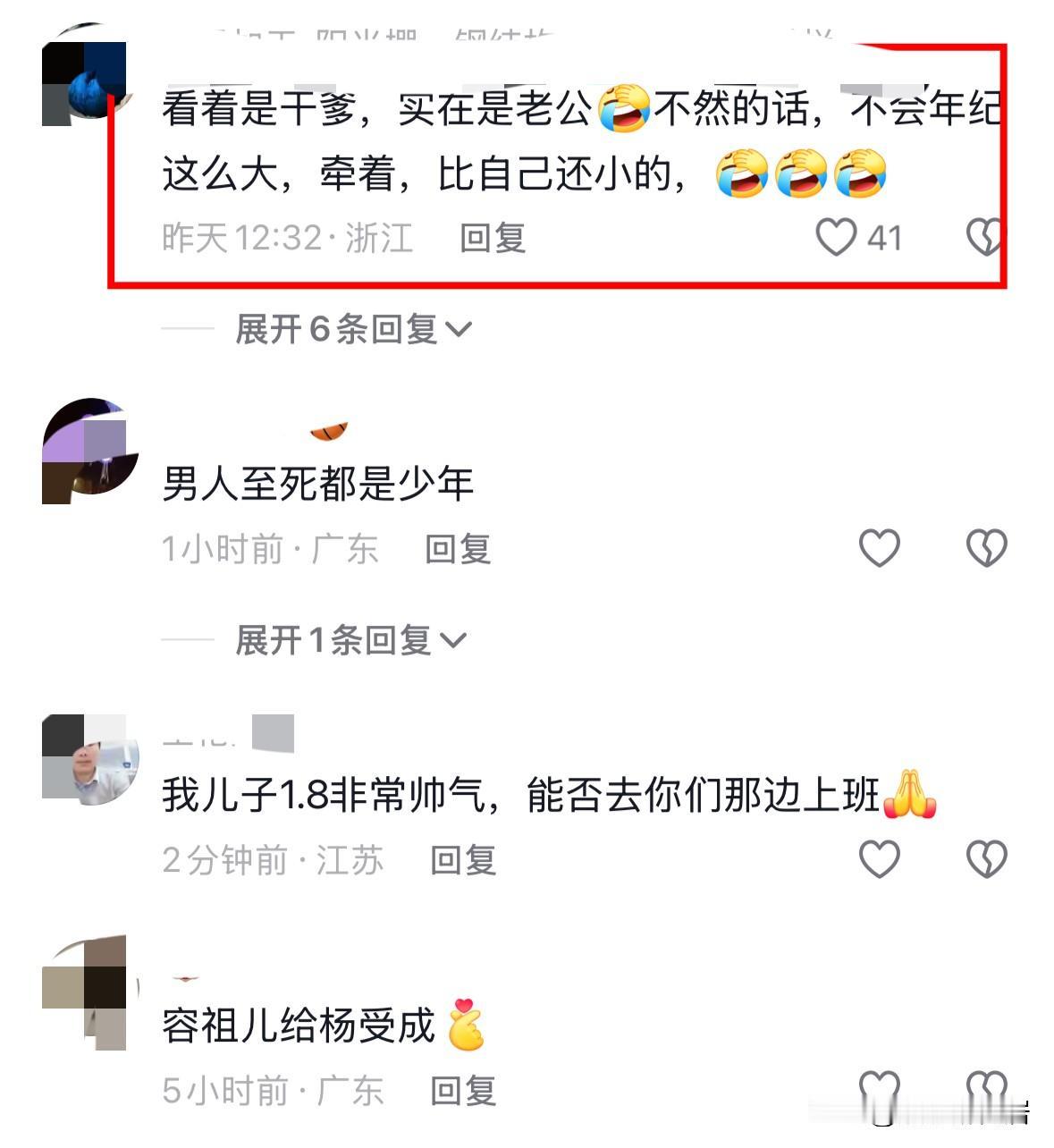Reply to the 1小时前 Guangdong comment

point(458,548)
